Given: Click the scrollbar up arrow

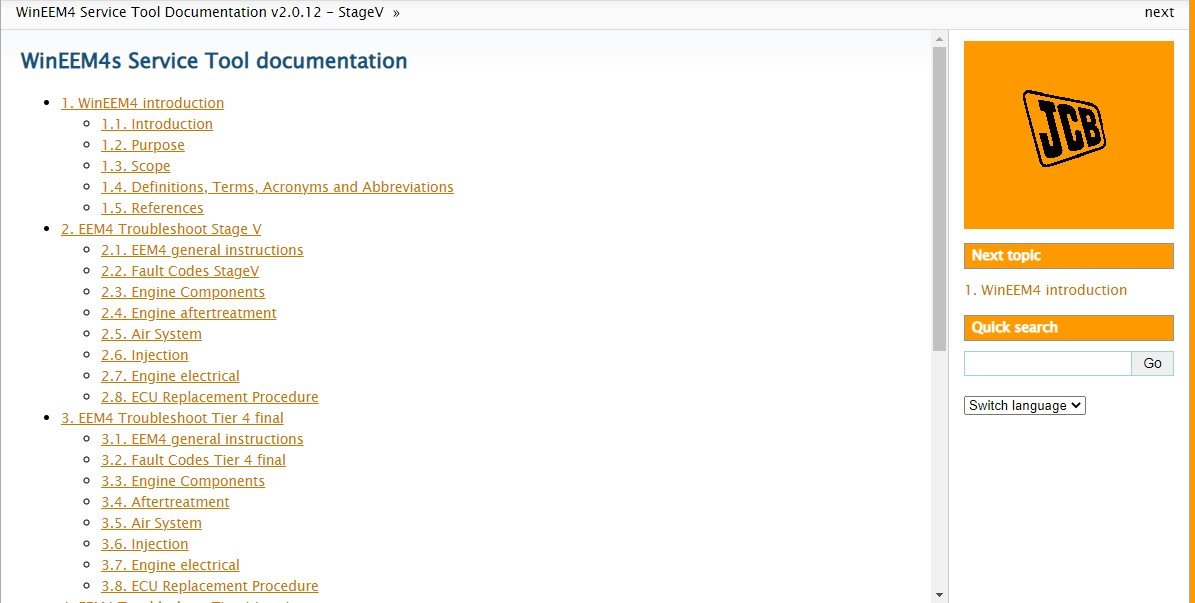Looking at the screenshot, I should tap(939, 39).
